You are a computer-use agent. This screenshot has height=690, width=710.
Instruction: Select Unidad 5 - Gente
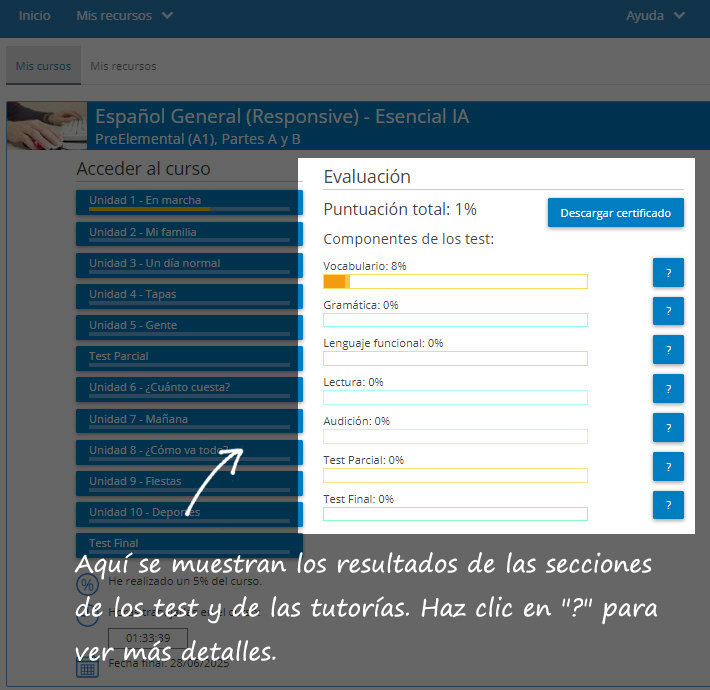click(188, 326)
